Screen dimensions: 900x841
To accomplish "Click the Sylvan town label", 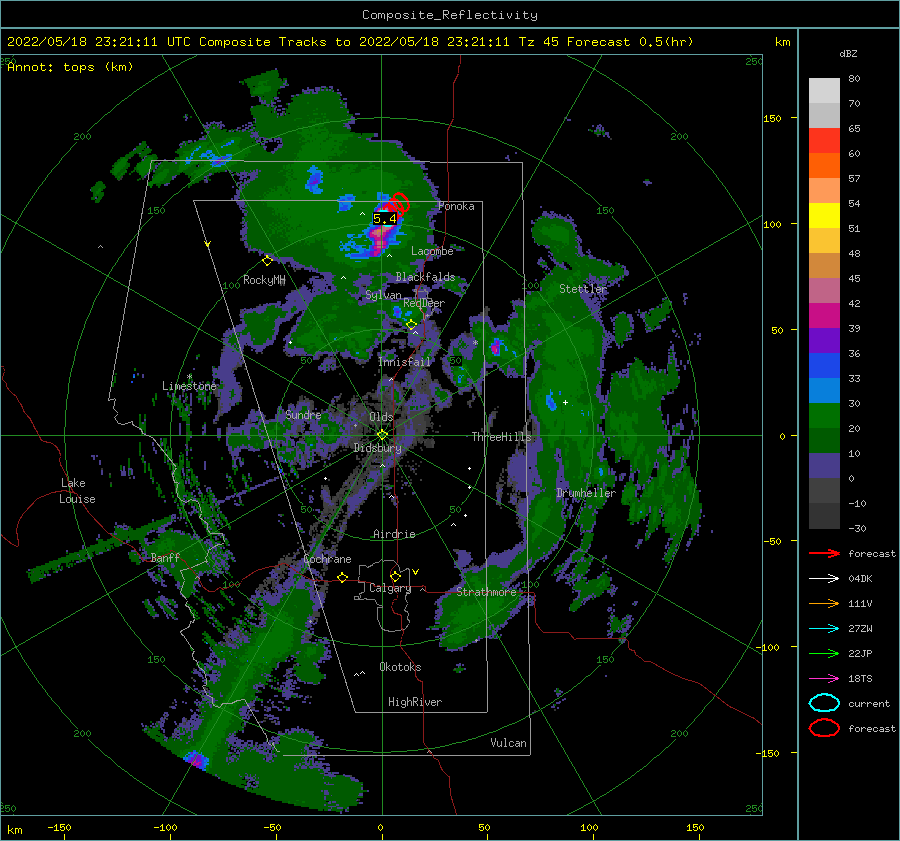I will tap(383, 295).
